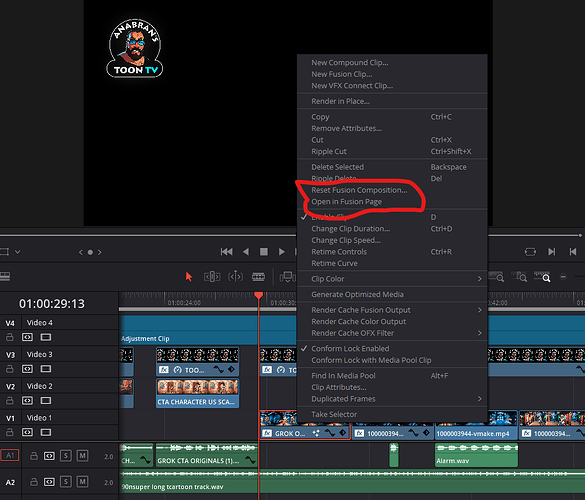585x500 pixels.
Task: Click the curve icon on TOO clip
Action: 218,370
